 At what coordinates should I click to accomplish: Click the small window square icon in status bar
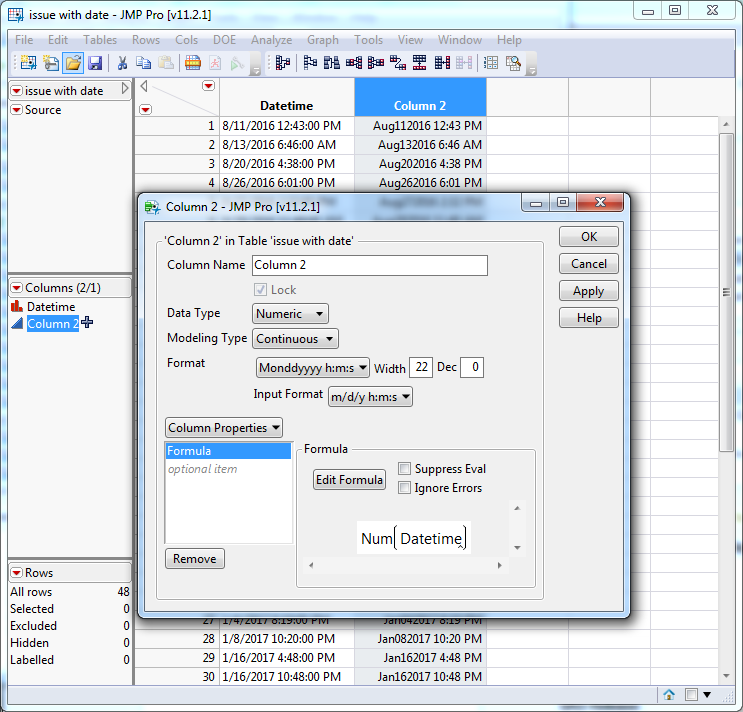[691, 694]
